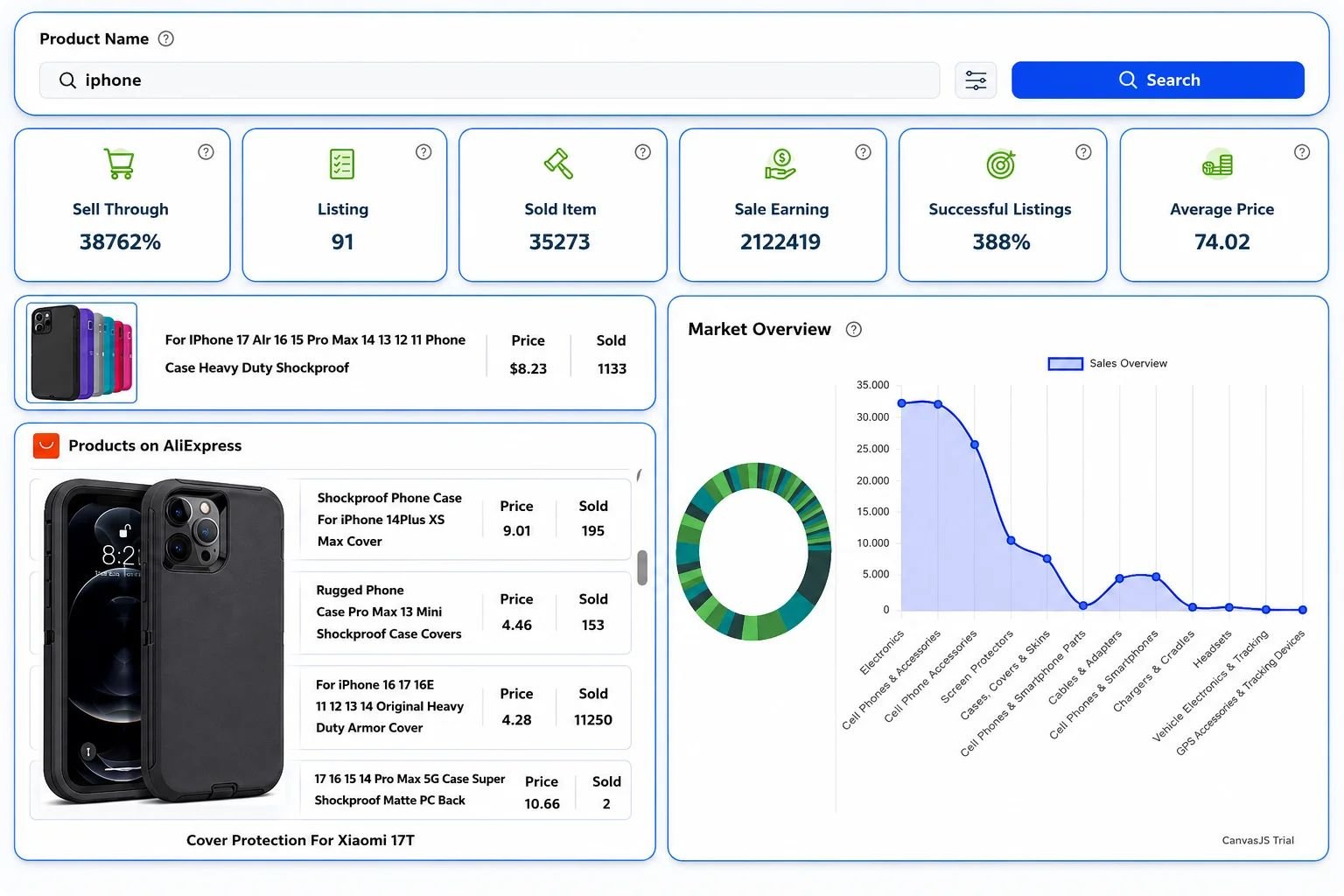This screenshot has height=896, width=1344.
Task: Toggle the Sales Overview chart legend
Action: [1108, 363]
